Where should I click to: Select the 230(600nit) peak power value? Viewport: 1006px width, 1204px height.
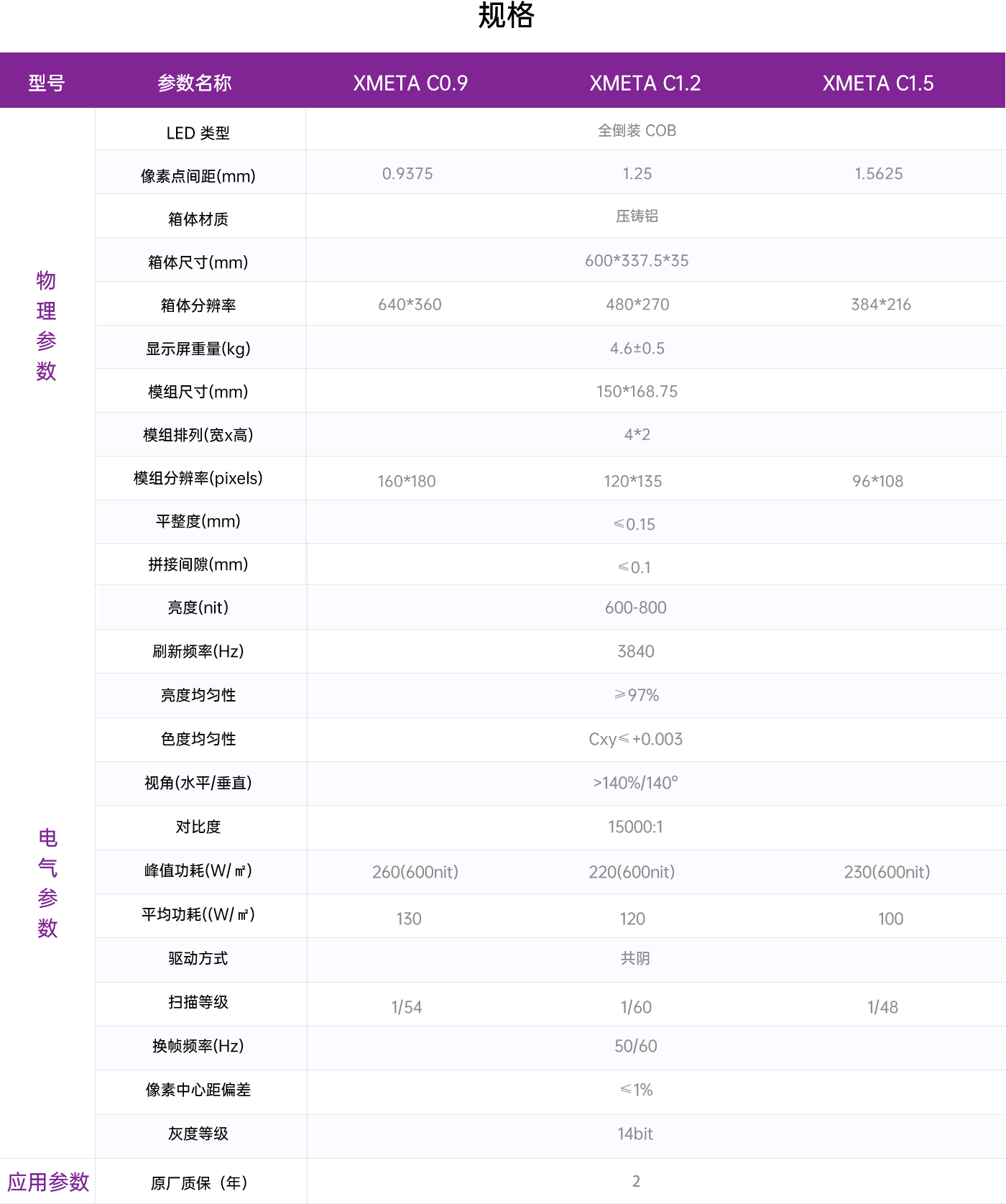(887, 873)
